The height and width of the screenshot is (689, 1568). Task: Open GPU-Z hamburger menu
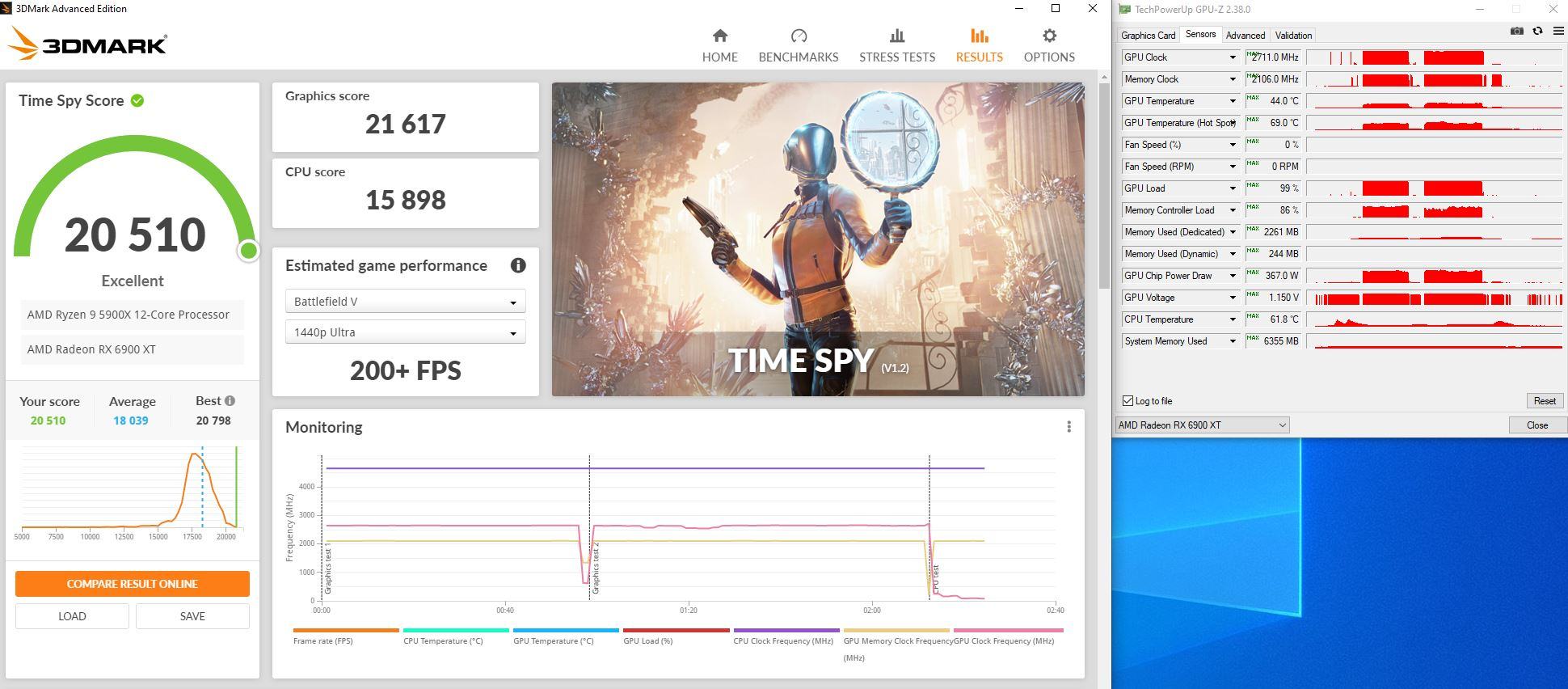(x=1558, y=31)
